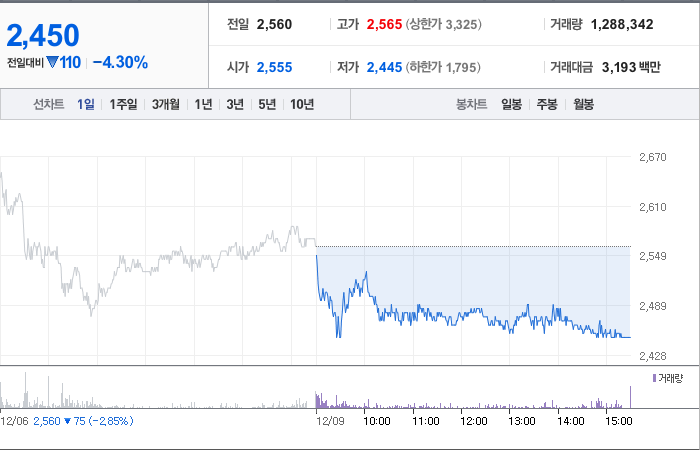Select the 1년 chart period
700x450 pixels.
pos(203,104)
